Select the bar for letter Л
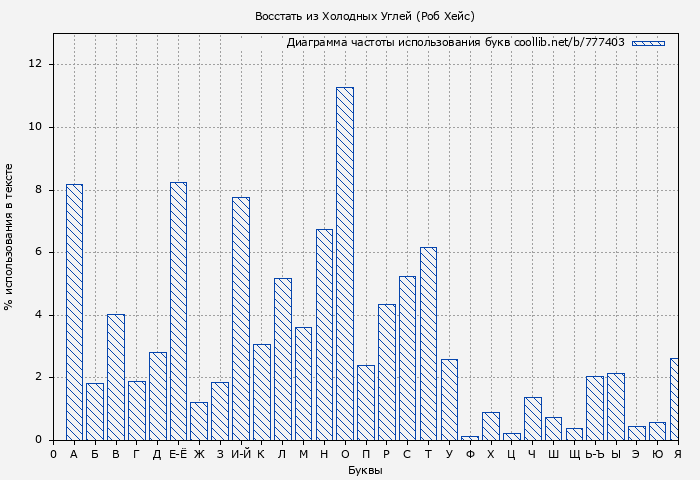Screen dimensions: 700x480 coord(282,359)
